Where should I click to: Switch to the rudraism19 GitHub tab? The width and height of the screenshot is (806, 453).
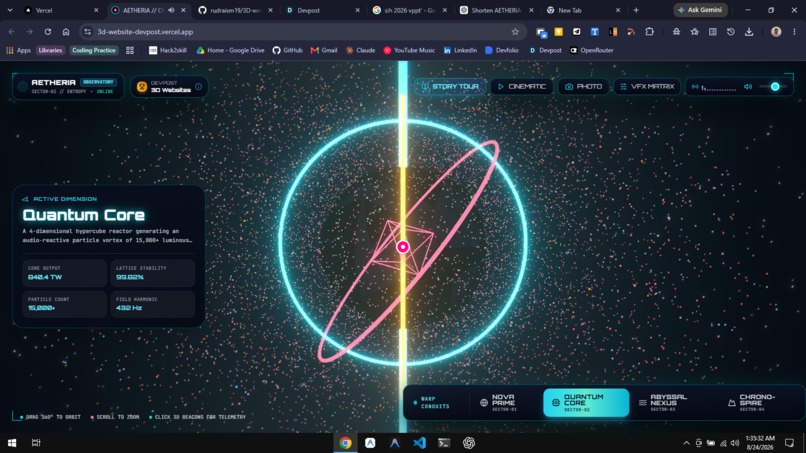[235, 10]
